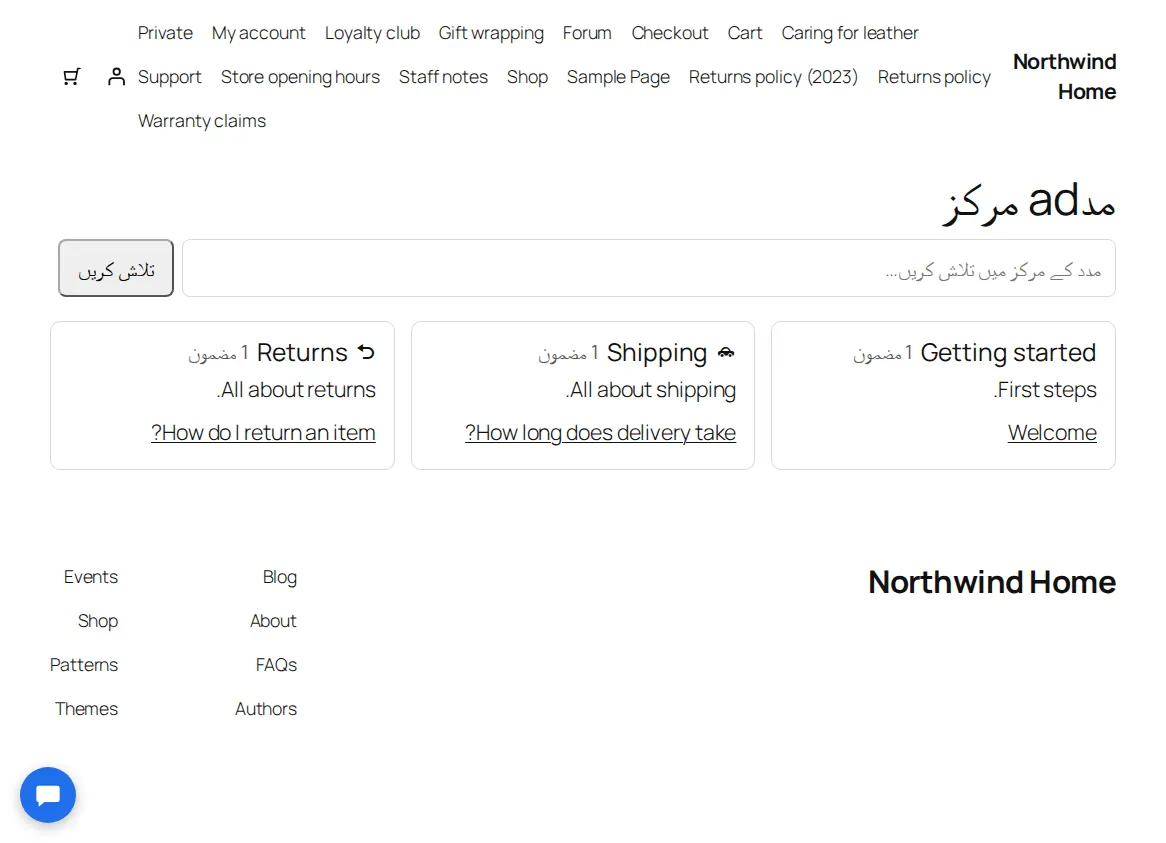Open Staff notes page
The height and width of the screenshot is (843, 1166).
coord(443,77)
